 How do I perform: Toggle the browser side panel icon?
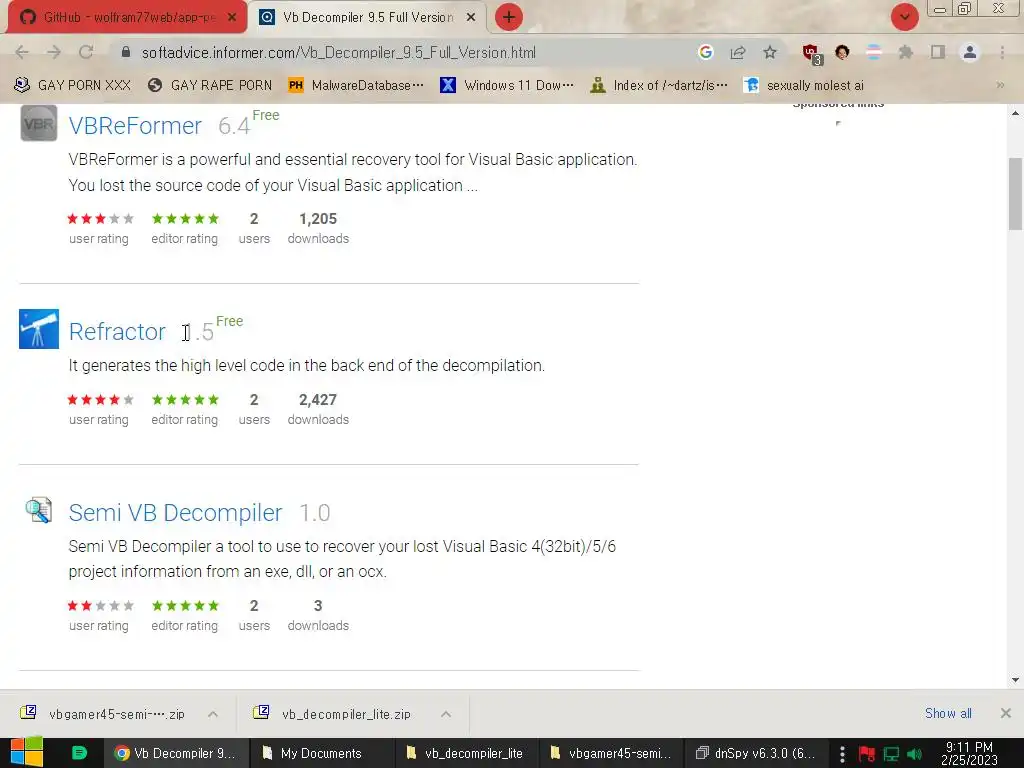click(938, 52)
